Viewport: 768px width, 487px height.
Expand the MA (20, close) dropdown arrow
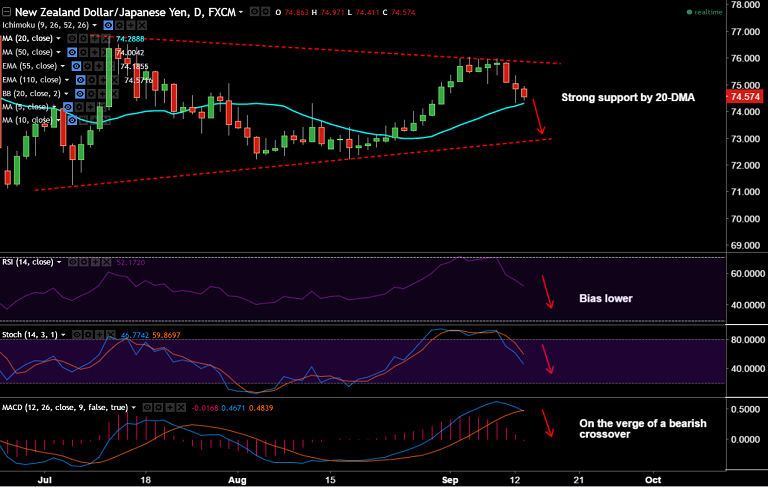(58, 39)
